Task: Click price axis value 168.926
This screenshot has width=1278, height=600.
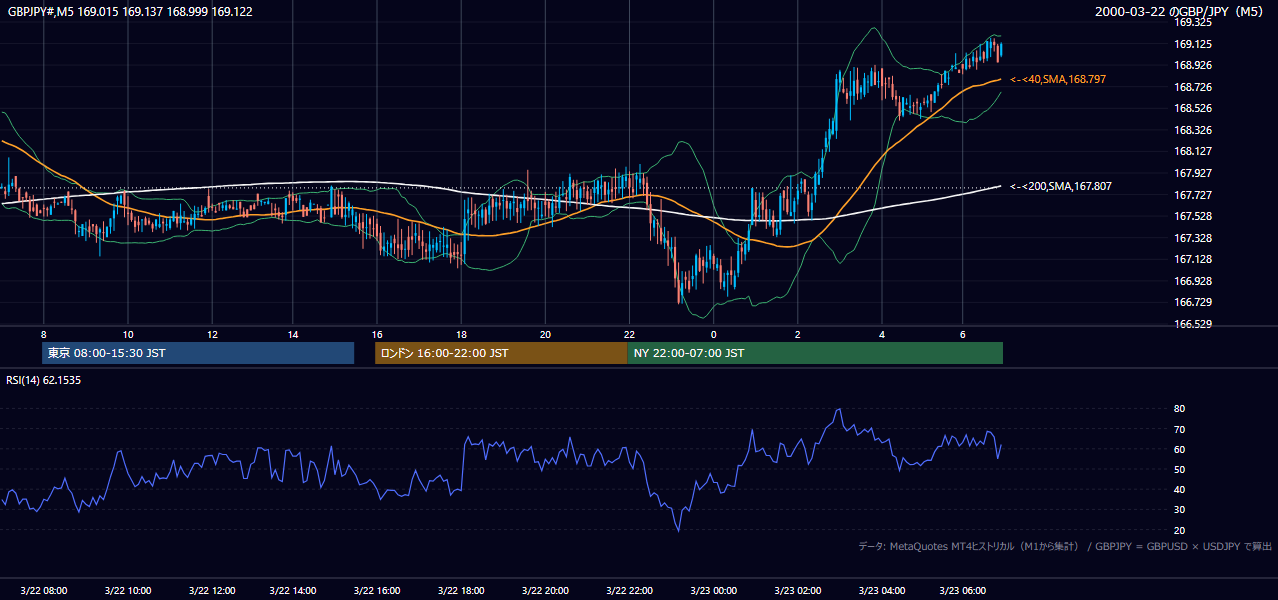Action: tap(1193, 66)
